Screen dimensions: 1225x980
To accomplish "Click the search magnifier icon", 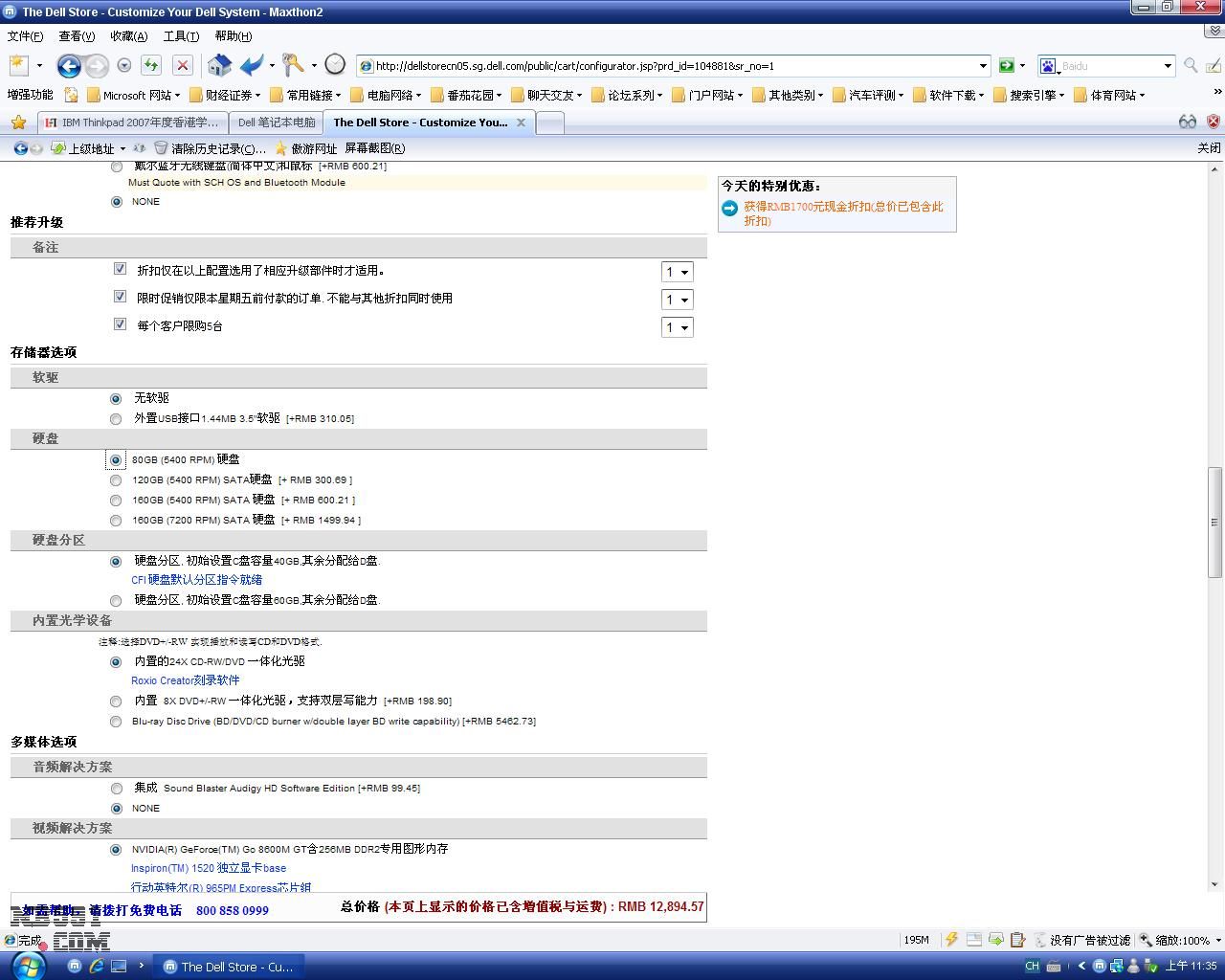I will [x=1191, y=66].
